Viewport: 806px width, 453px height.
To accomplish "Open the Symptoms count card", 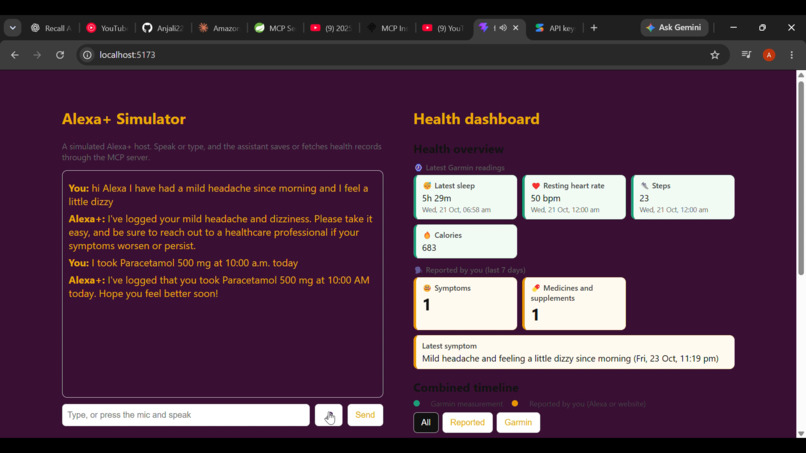I will [465, 303].
